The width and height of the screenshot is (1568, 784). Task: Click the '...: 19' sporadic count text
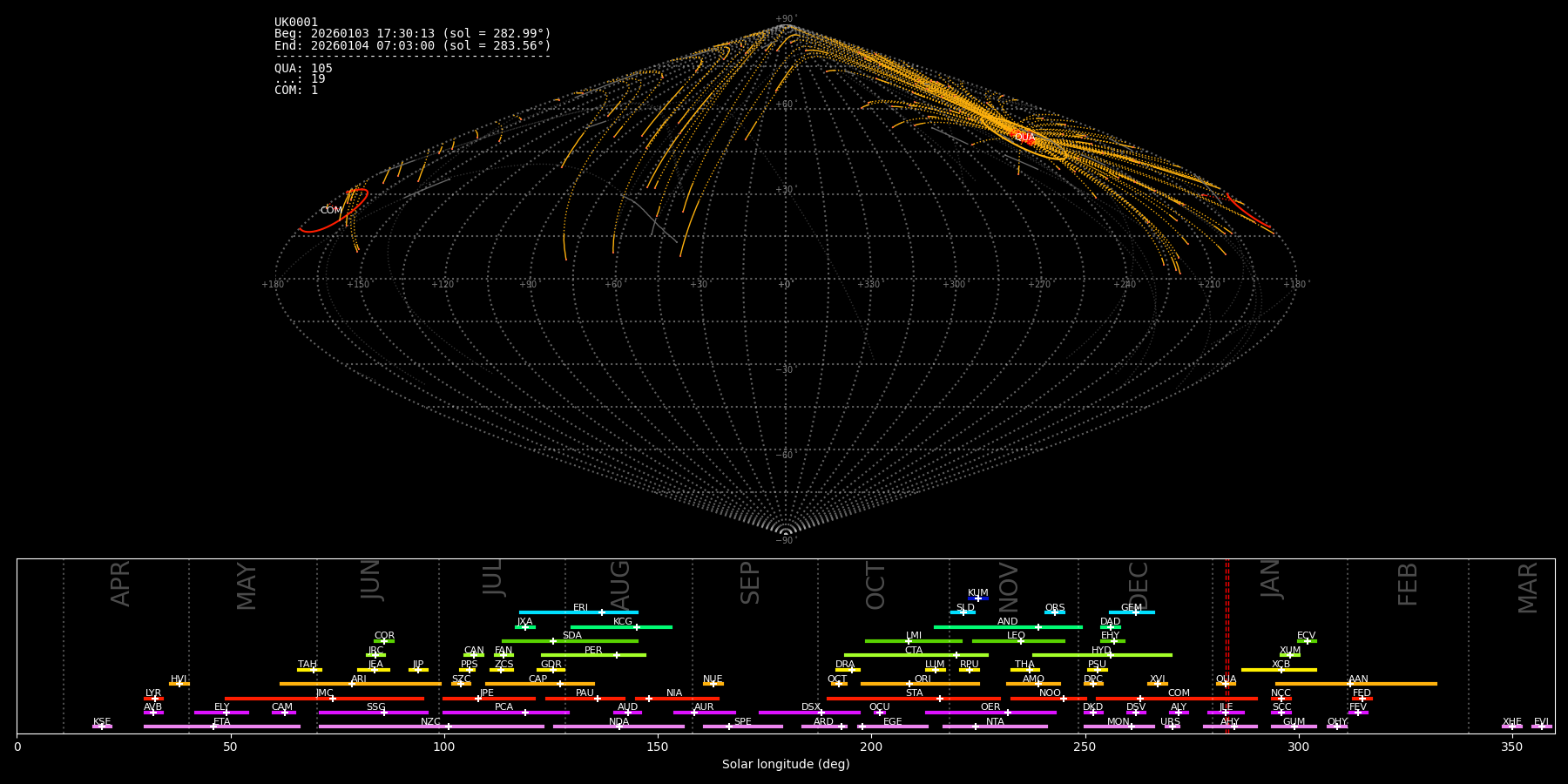300,79
